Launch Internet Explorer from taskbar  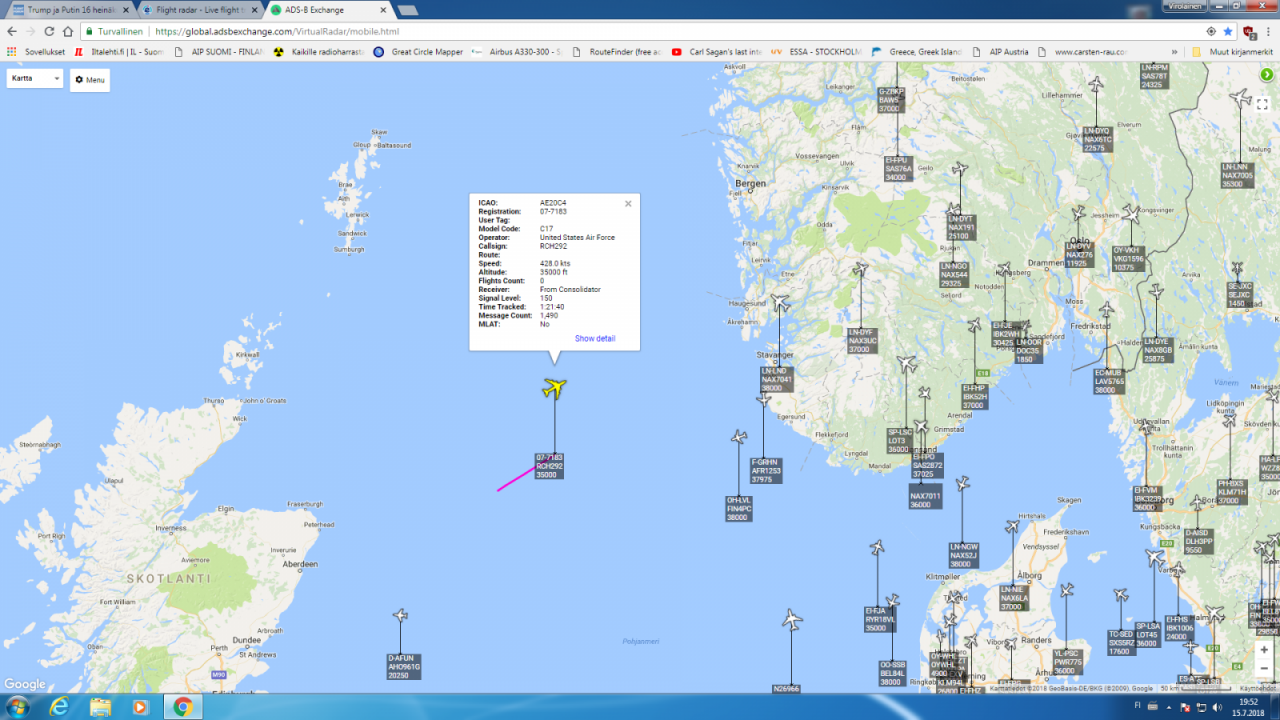(x=59, y=706)
